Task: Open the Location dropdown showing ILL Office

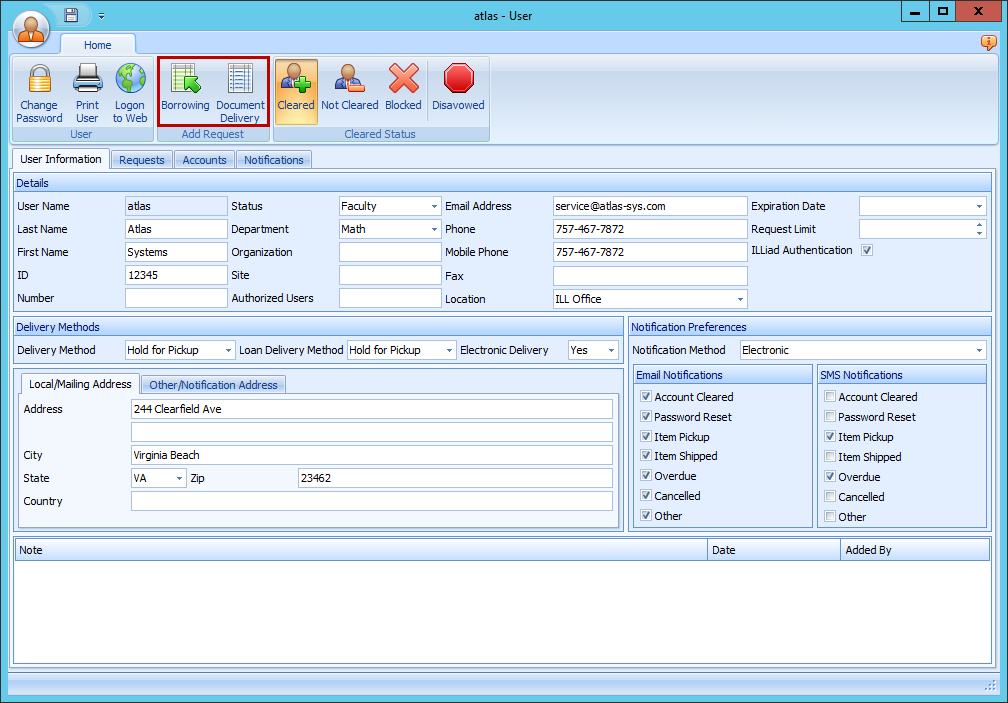Action: click(x=739, y=298)
